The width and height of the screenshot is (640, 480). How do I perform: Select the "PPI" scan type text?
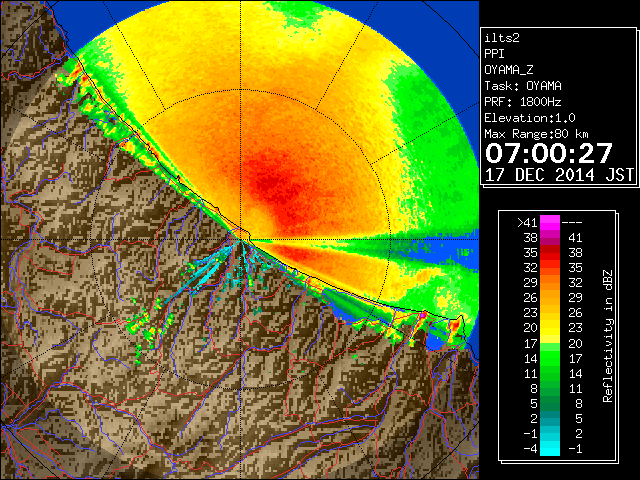[494, 54]
